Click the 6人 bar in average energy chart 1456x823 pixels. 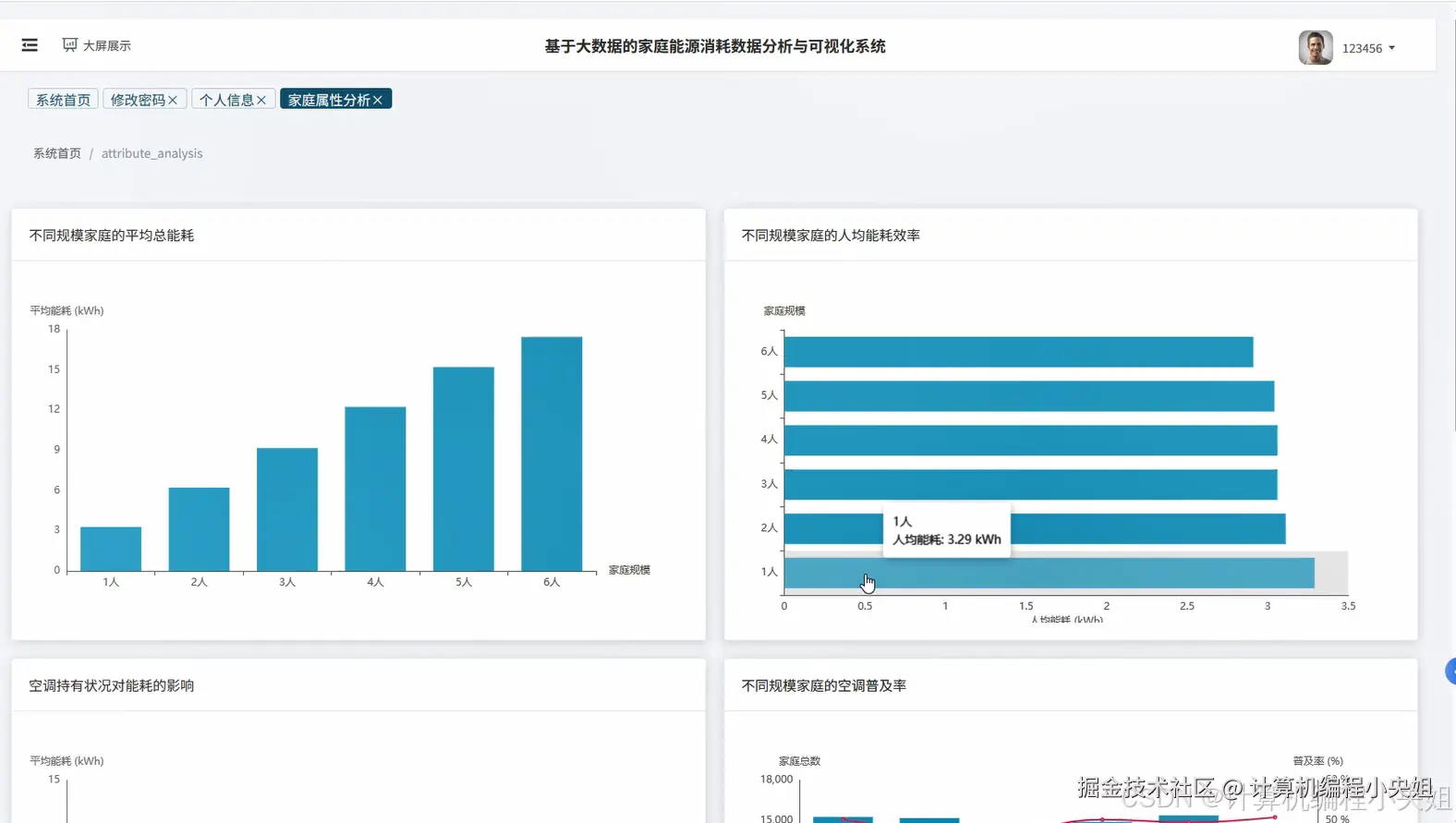coord(552,454)
